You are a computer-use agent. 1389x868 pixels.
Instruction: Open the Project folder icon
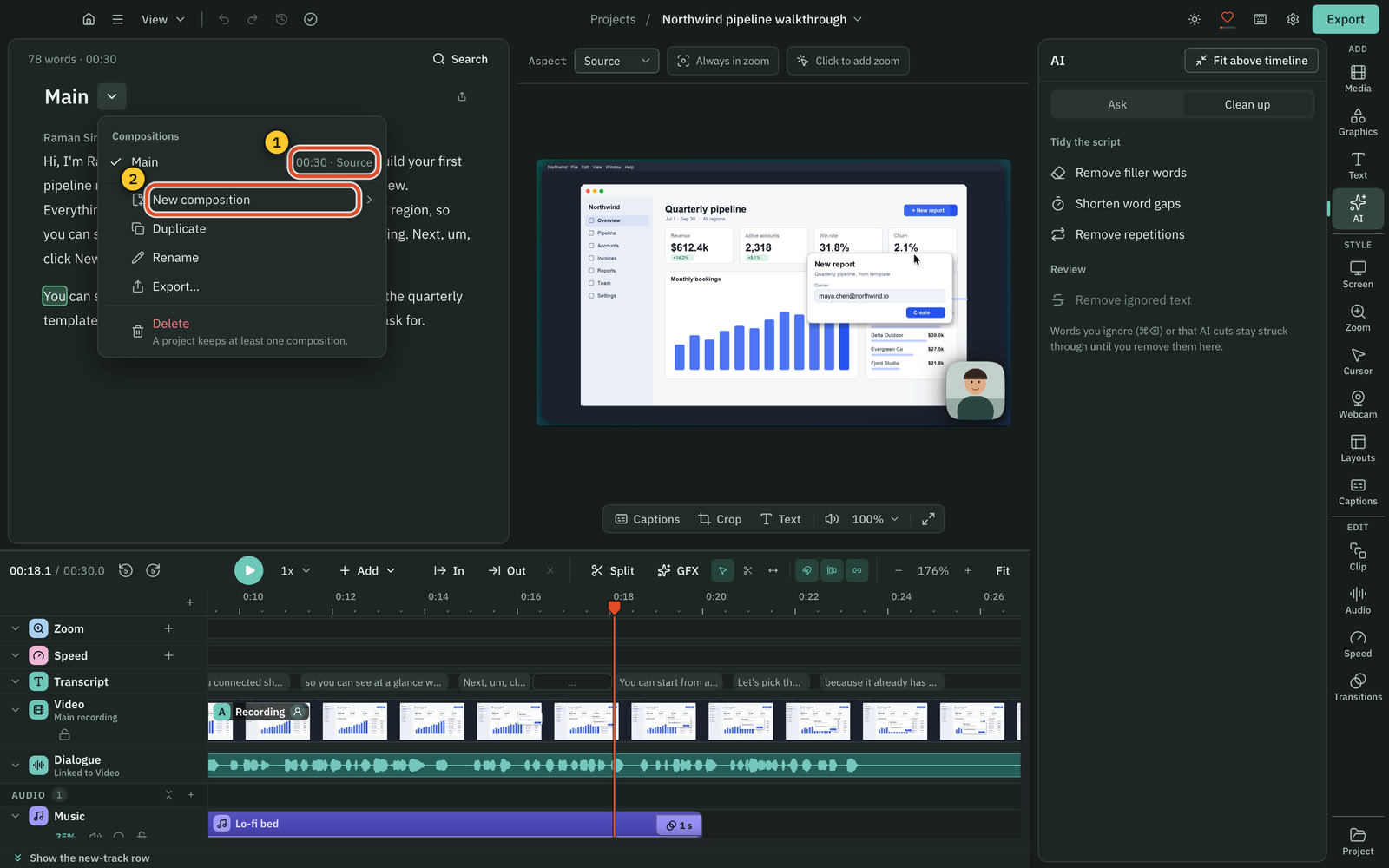coord(1358,842)
